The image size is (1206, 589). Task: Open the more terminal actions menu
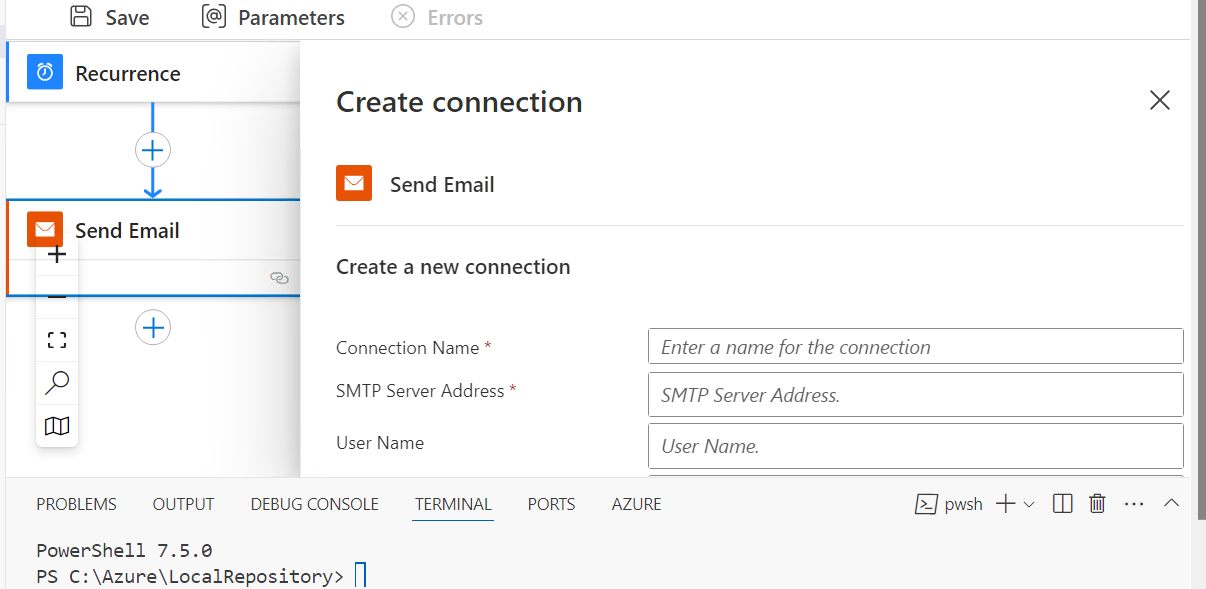tap(1134, 503)
